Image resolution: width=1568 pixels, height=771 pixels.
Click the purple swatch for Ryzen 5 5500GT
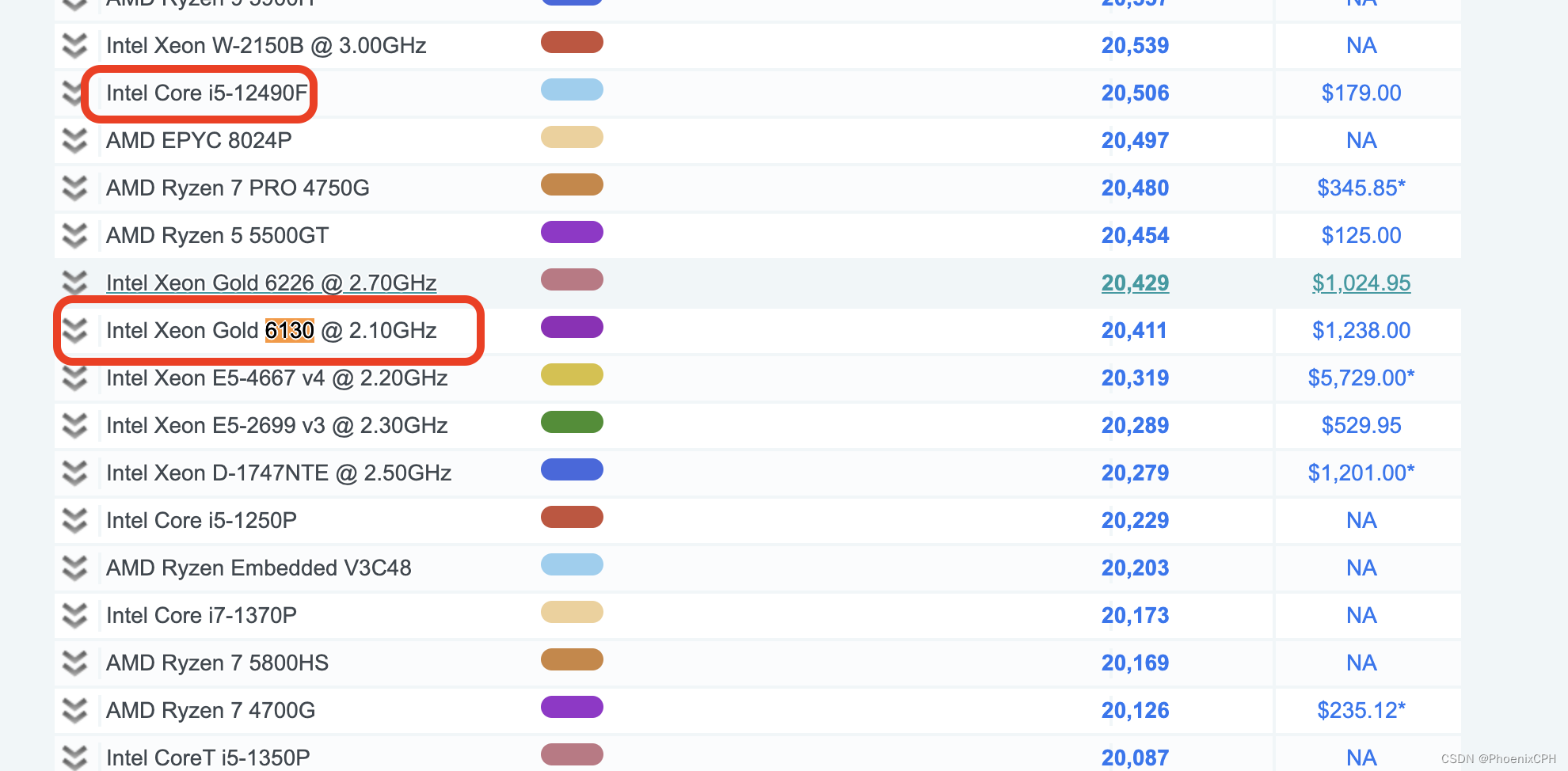click(572, 232)
